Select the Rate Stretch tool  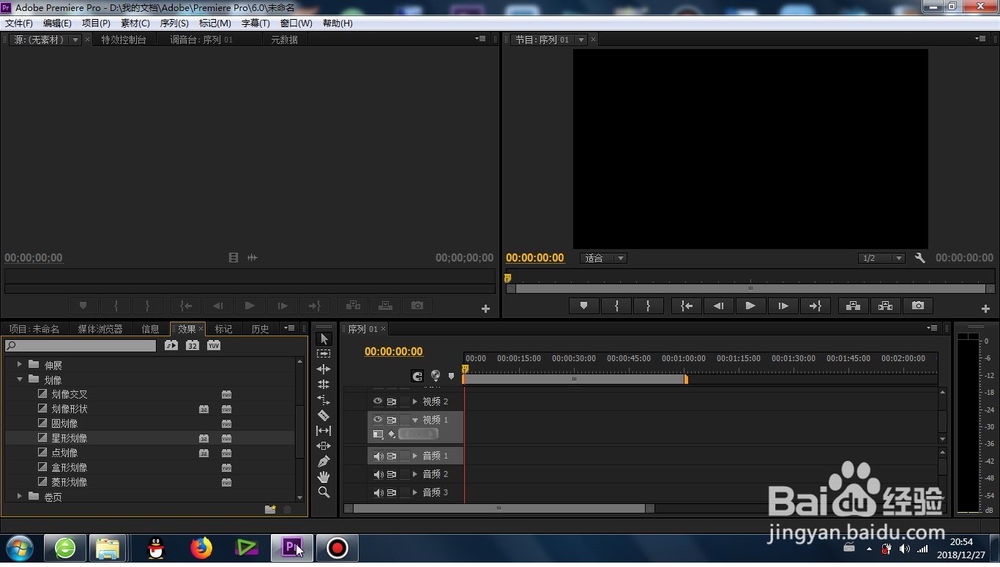(323, 400)
